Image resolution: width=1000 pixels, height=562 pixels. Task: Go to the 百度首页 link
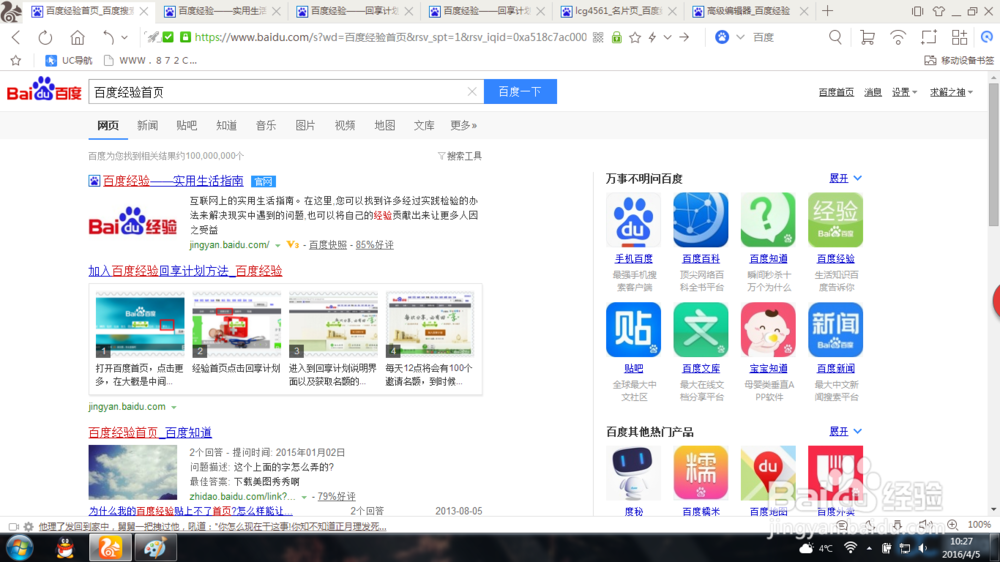pyautogui.click(x=836, y=92)
